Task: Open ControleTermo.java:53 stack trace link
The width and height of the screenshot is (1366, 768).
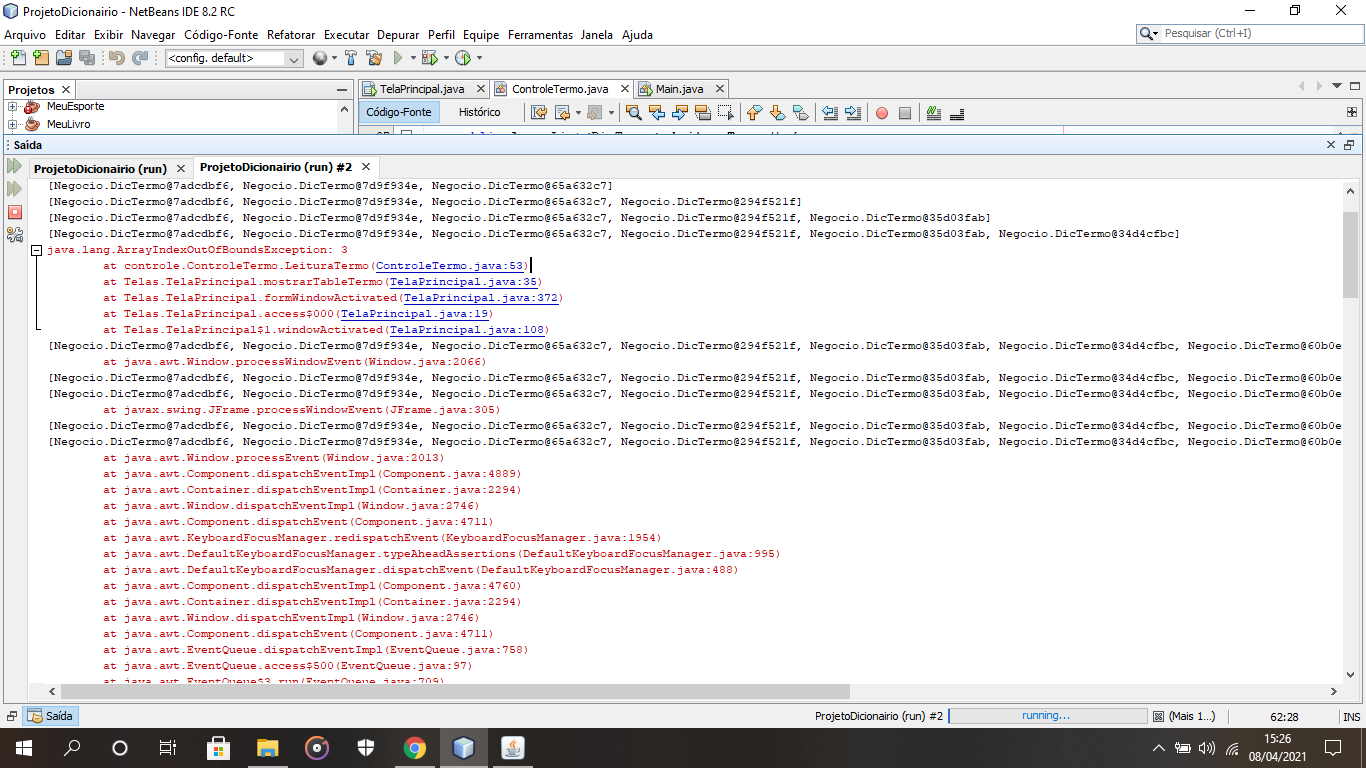Action: point(450,266)
